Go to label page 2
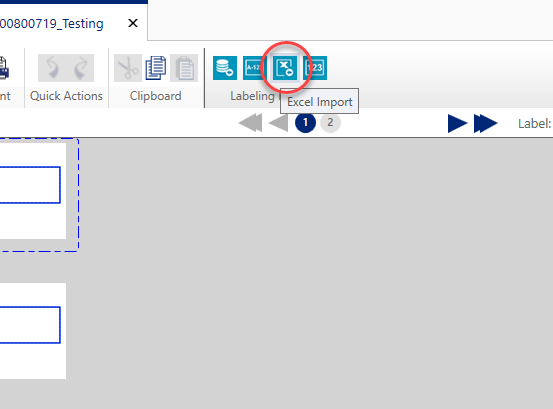This screenshot has height=409, width=553. (x=330, y=123)
